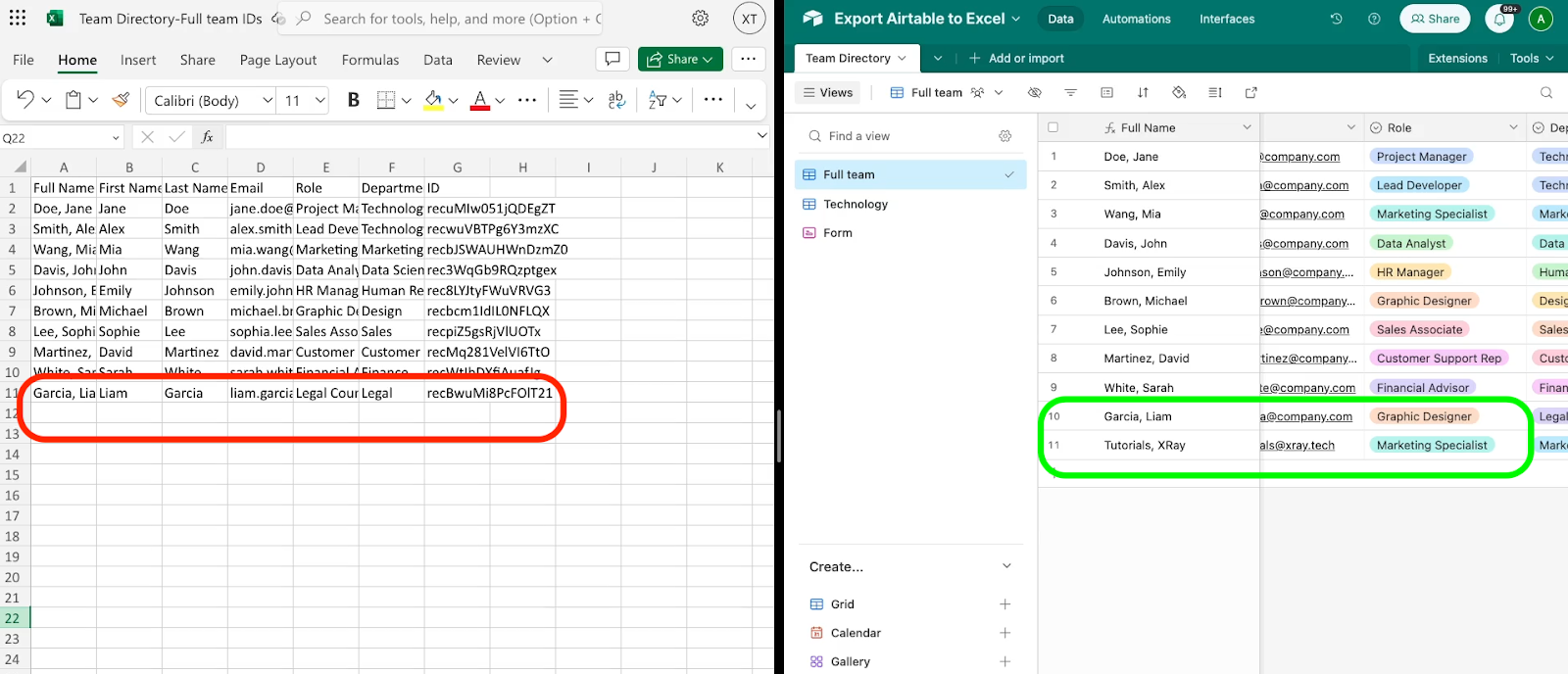Open the comments pane in Excel
Image resolution: width=1568 pixels, height=674 pixels.
click(612, 59)
